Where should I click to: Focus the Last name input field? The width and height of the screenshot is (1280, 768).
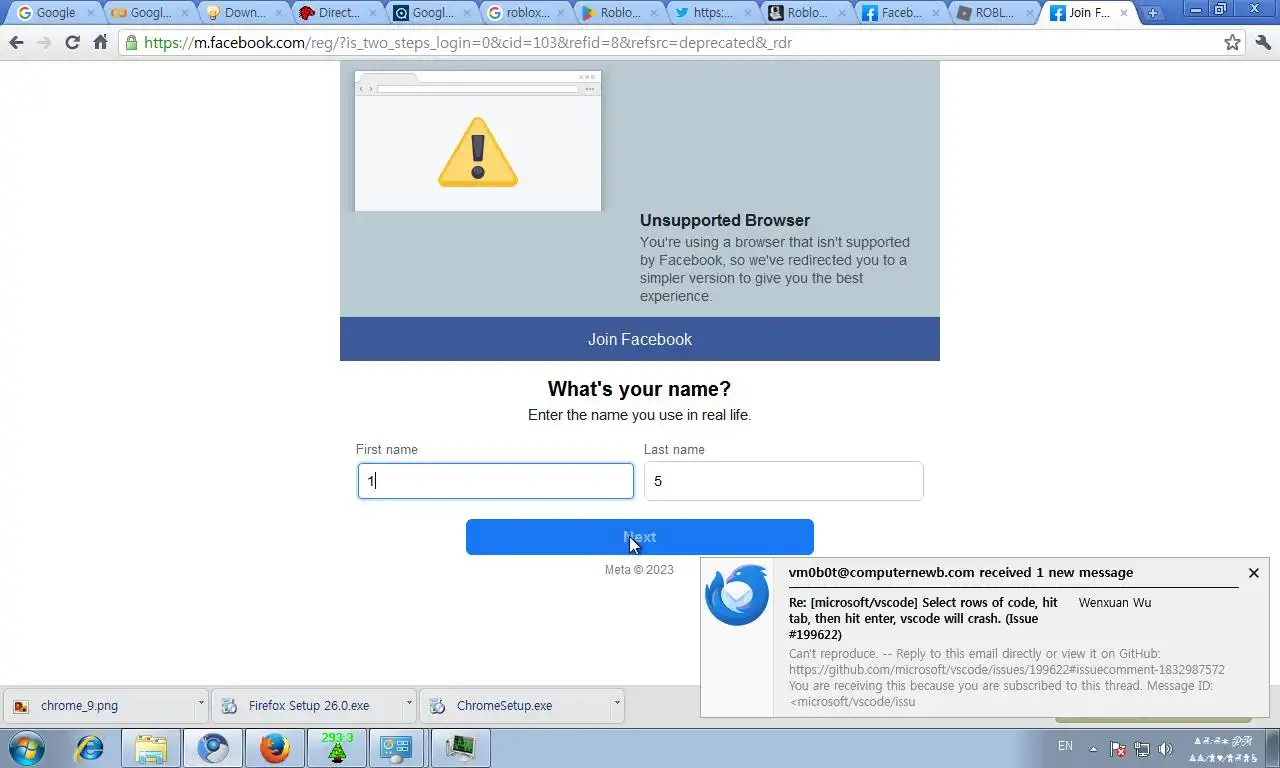[783, 481]
